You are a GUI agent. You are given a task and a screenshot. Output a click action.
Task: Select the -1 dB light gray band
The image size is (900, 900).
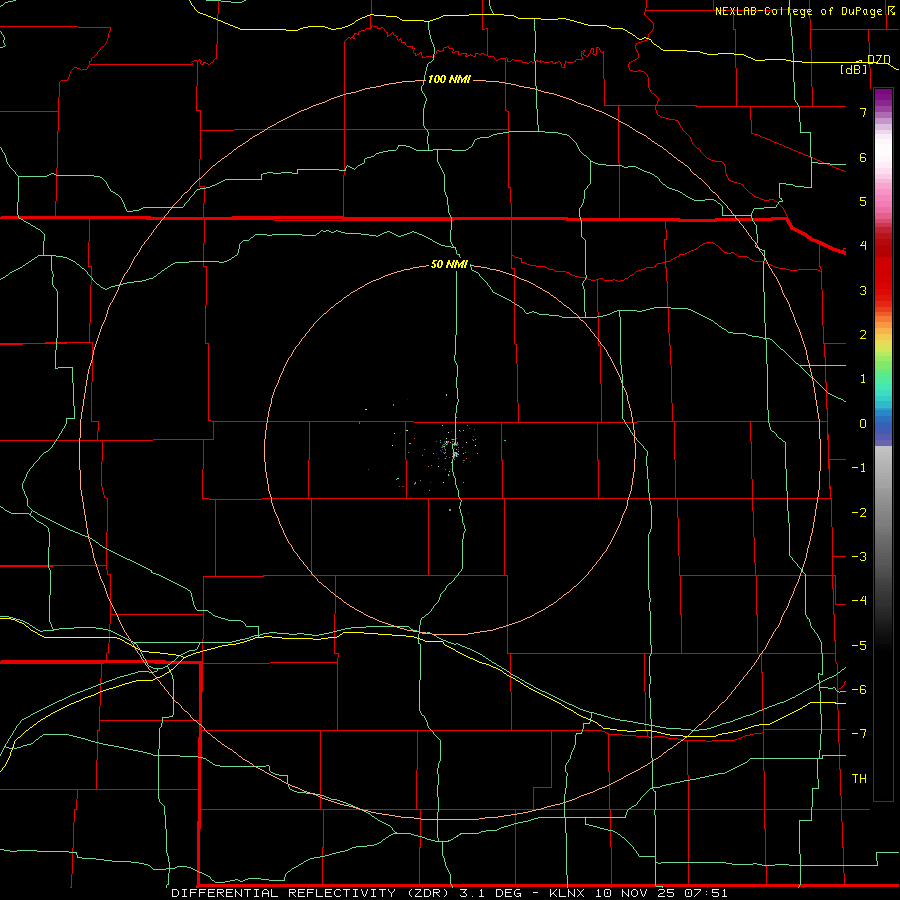coord(883,468)
